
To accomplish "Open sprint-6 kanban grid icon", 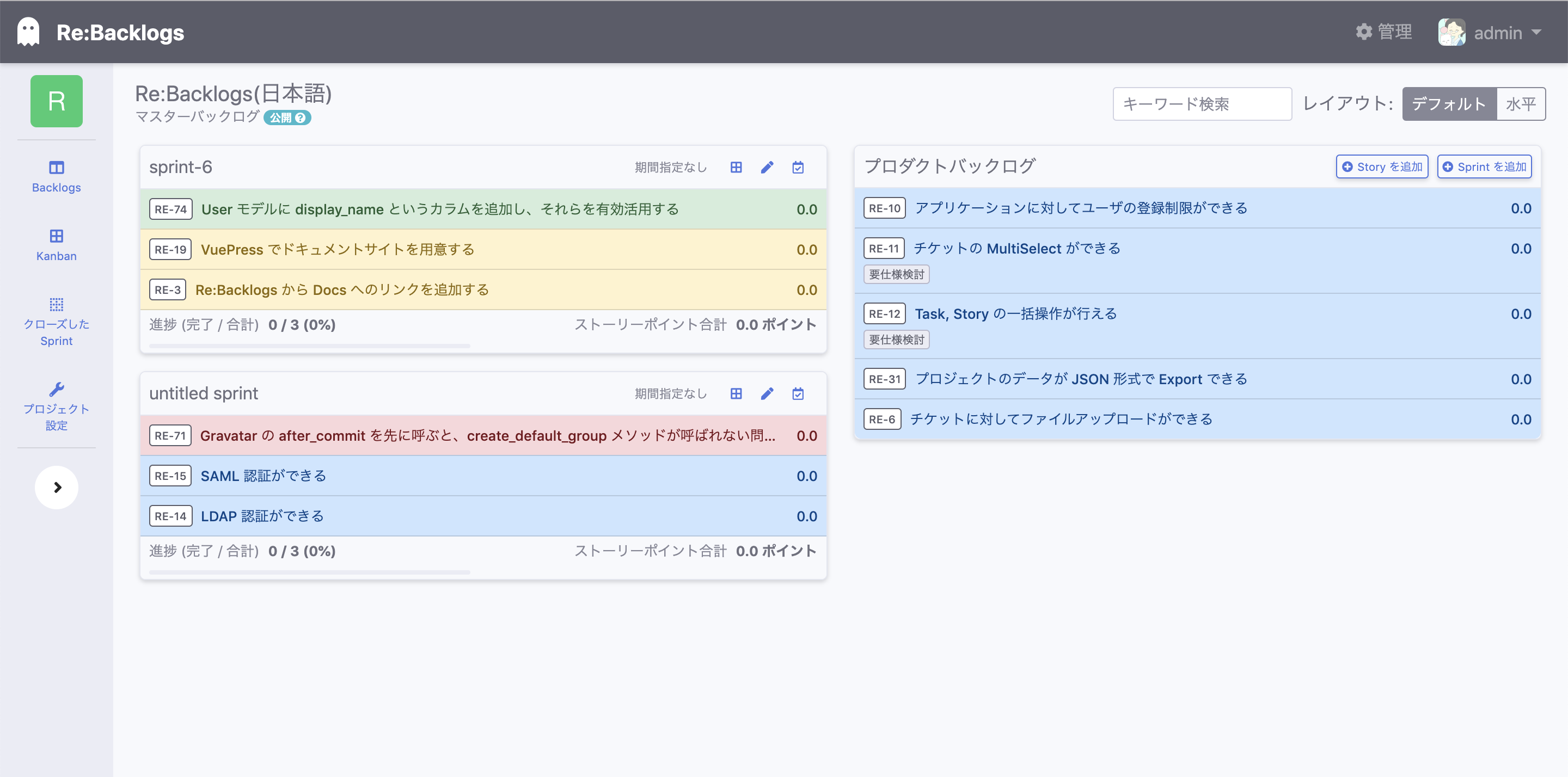I will pos(736,168).
